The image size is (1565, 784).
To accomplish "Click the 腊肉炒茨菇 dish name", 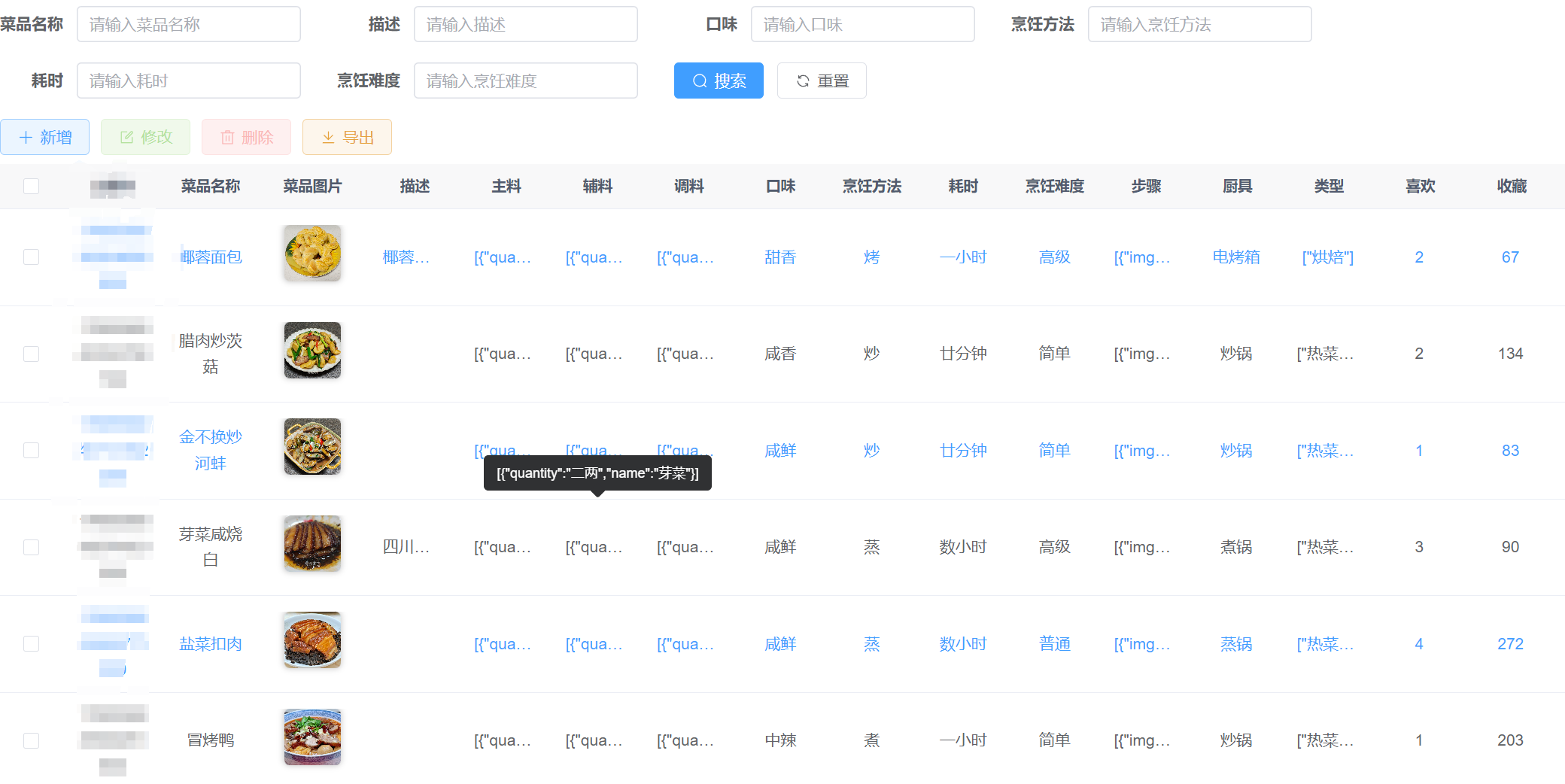I will (211, 354).
